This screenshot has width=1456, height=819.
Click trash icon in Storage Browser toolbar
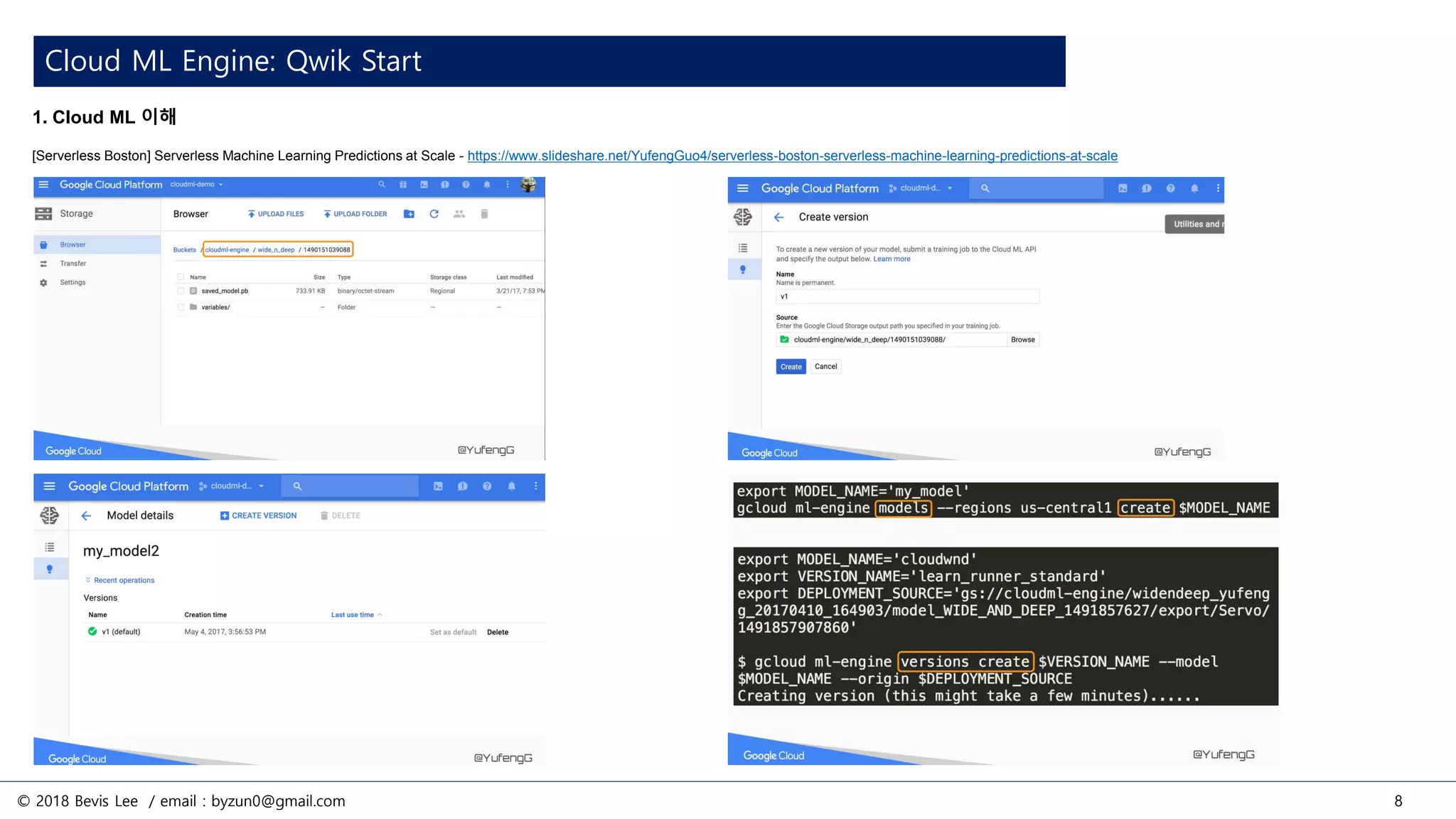484,214
